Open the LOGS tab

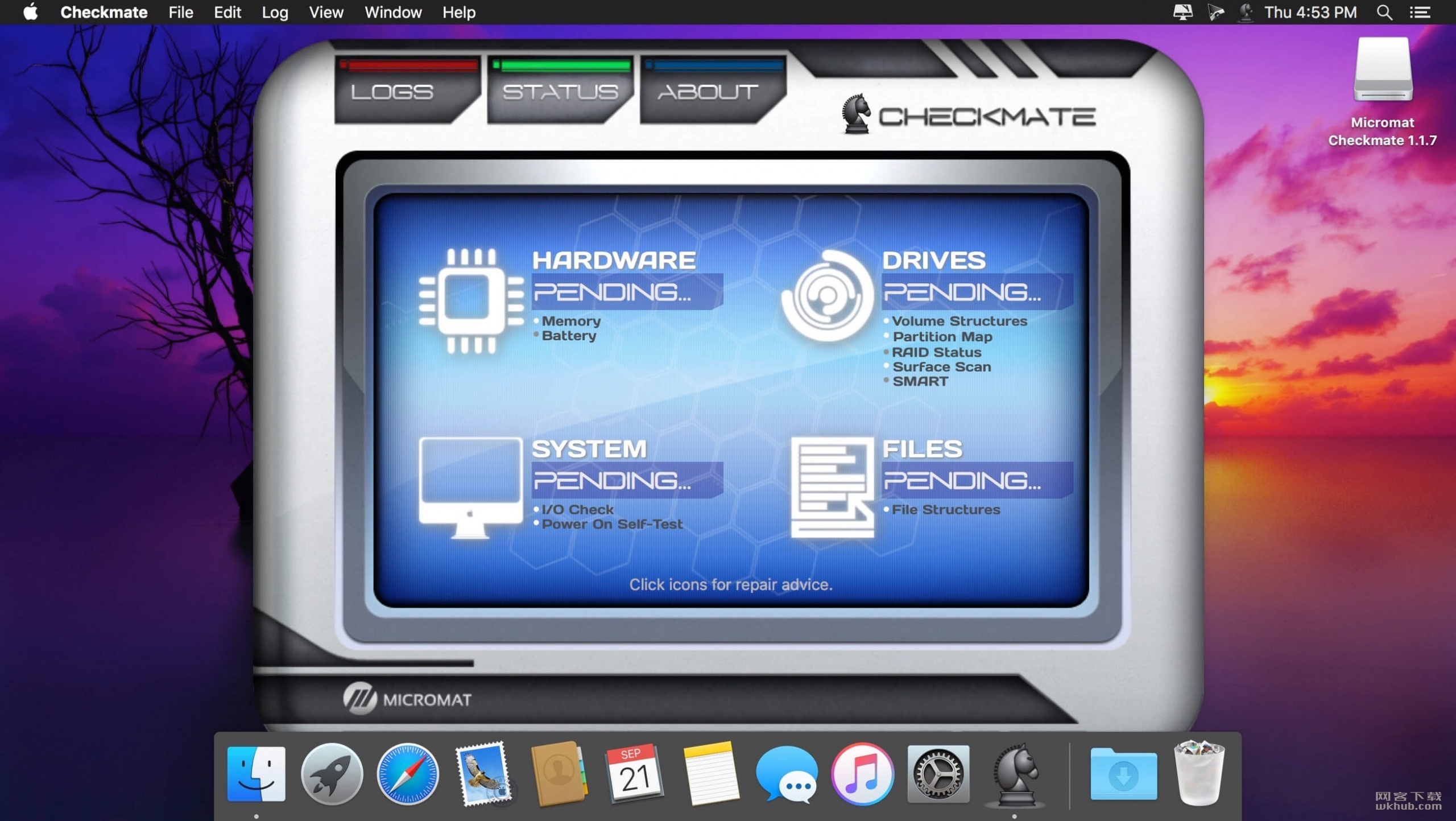[407, 89]
